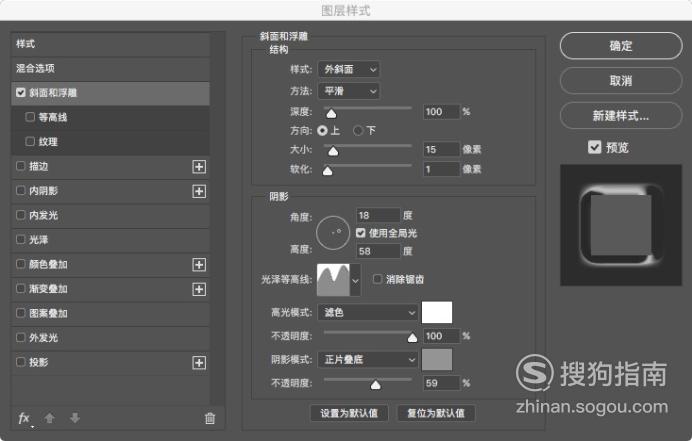Add another 投影 effect with its plus icon

point(199,363)
